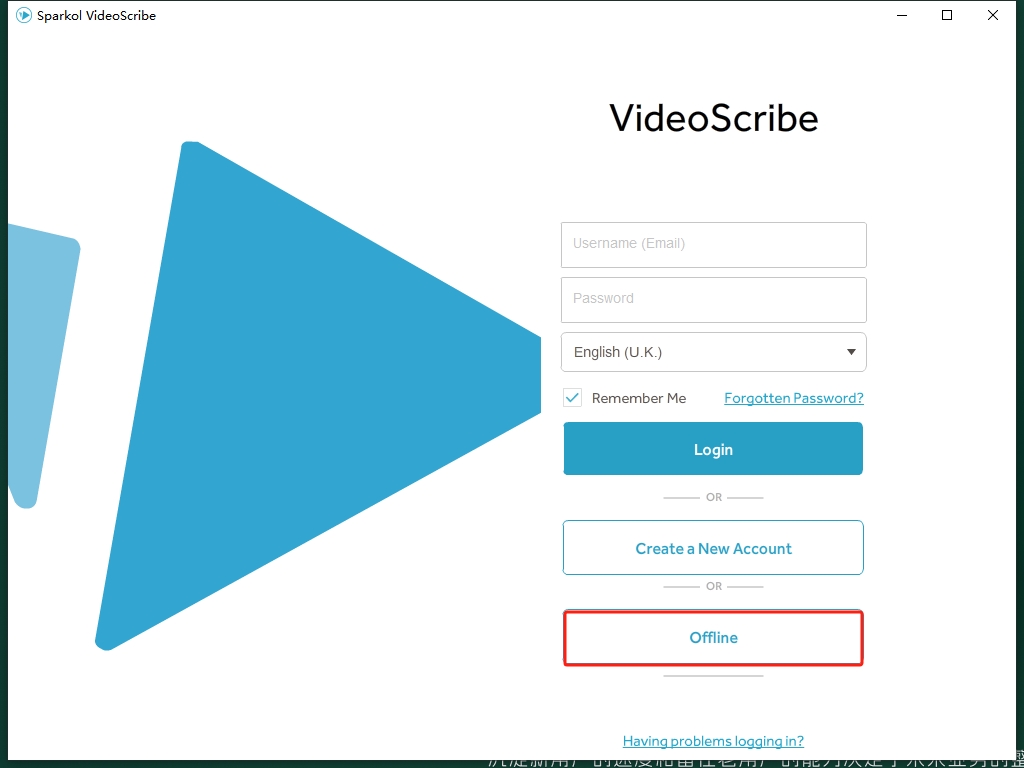Focus the Password input field
1024x768 pixels.
click(x=713, y=300)
